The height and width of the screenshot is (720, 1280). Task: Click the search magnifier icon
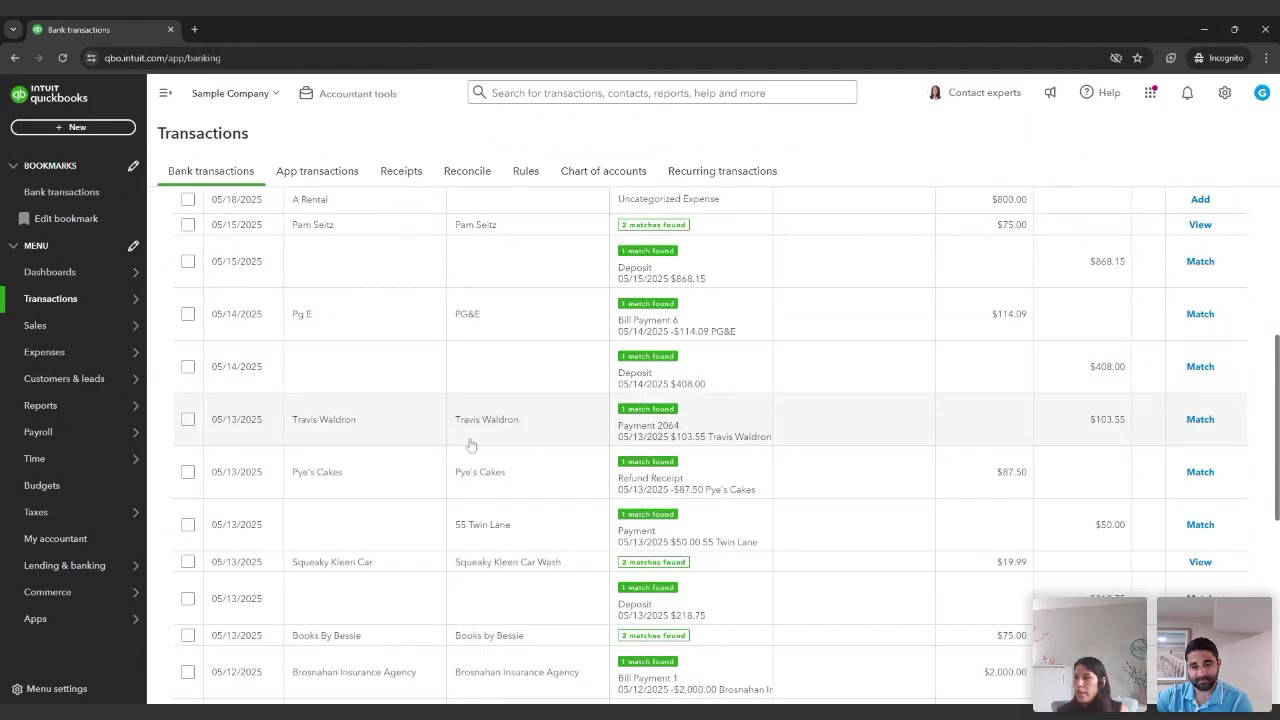(x=480, y=93)
